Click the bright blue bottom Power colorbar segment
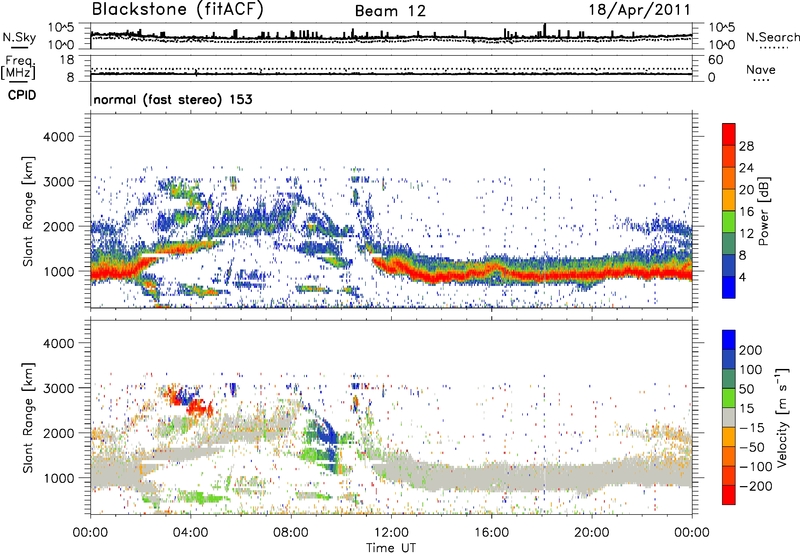Image resolution: width=800 pixels, height=554 pixels. 729,287
